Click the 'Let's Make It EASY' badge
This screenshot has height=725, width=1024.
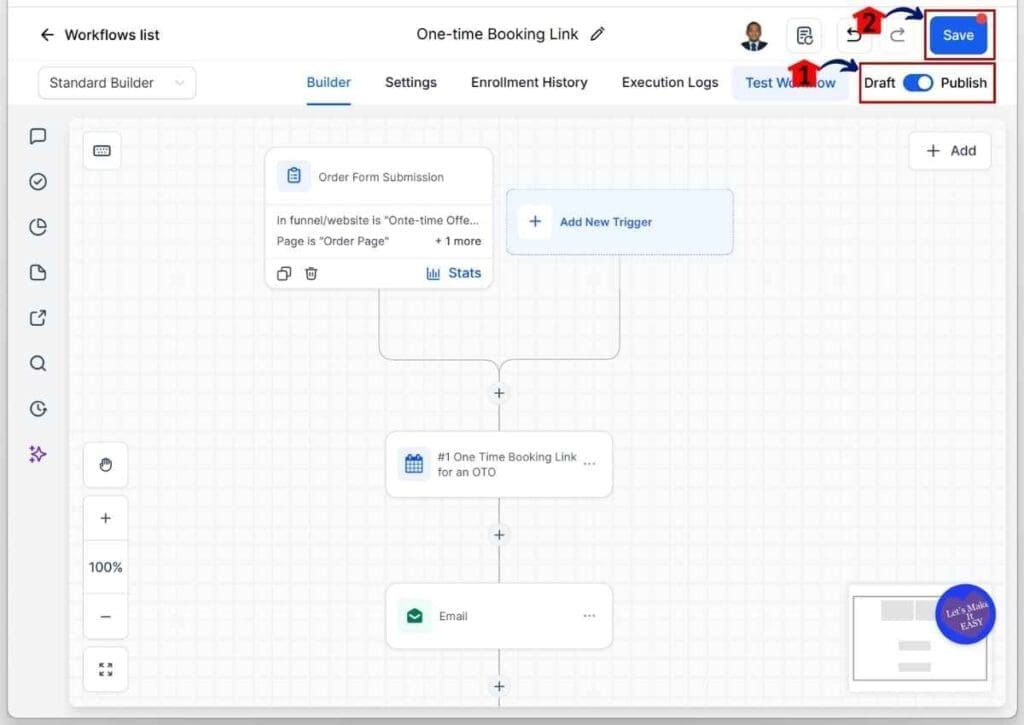tap(965, 614)
